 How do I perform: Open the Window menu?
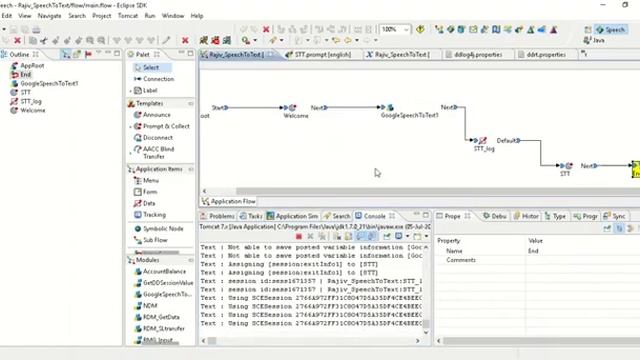click(x=173, y=16)
